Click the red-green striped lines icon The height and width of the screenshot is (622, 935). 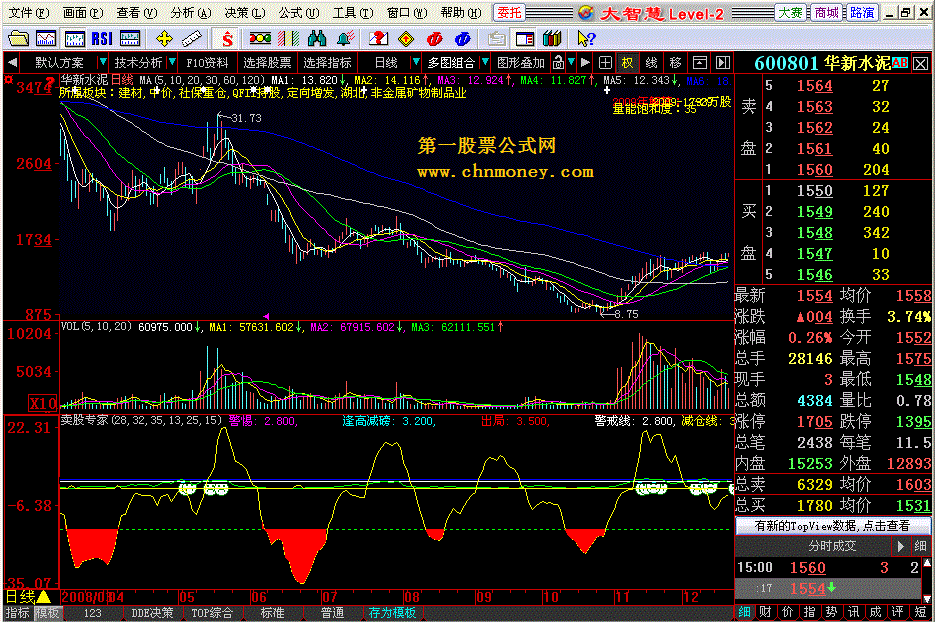(289, 39)
